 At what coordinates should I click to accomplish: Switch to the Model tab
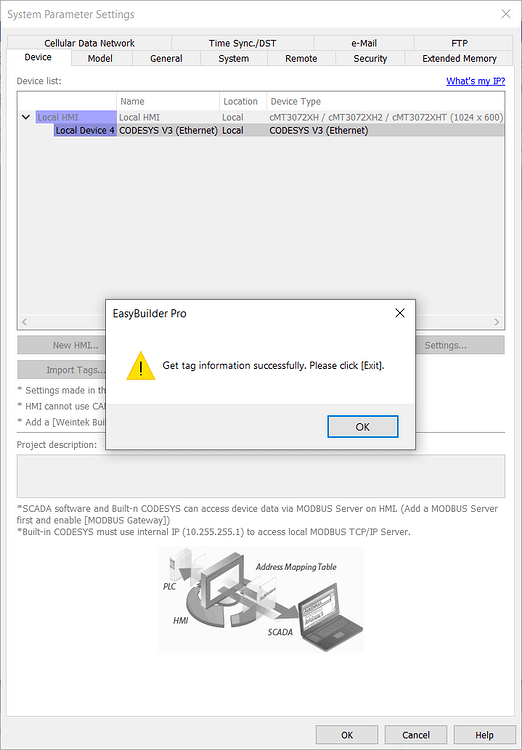point(100,58)
